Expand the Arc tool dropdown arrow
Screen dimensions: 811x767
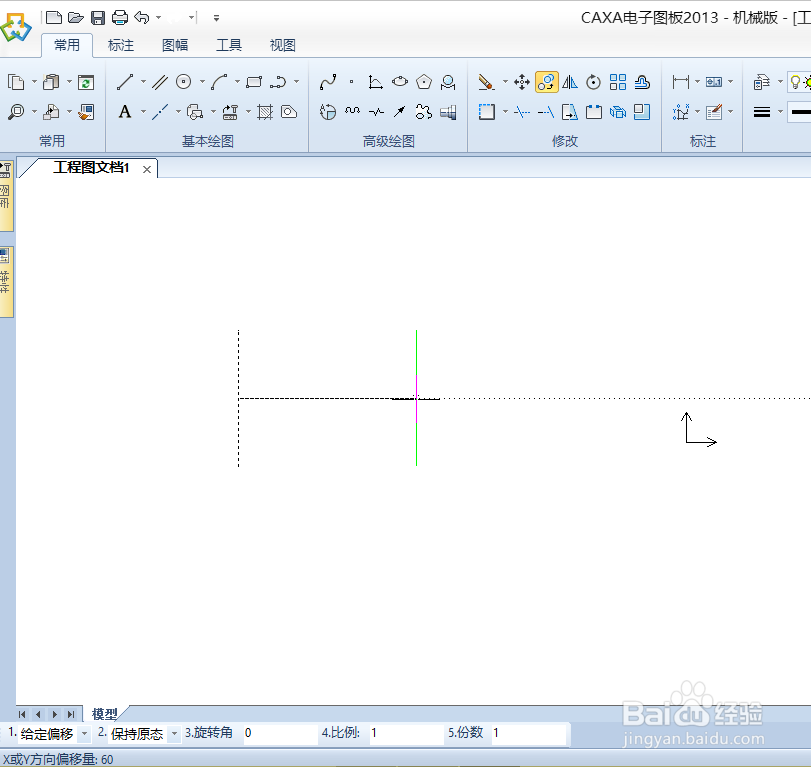coord(237,82)
